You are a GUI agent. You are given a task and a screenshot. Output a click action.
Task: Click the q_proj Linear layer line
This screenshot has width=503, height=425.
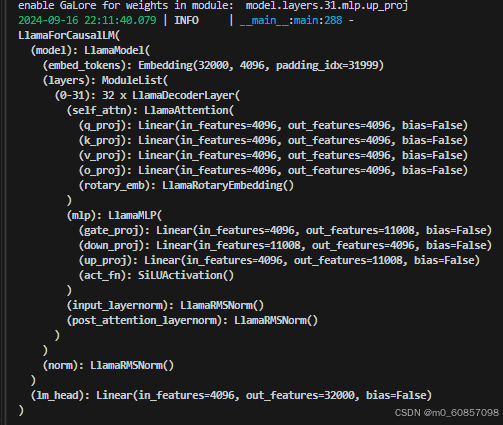tap(273, 125)
